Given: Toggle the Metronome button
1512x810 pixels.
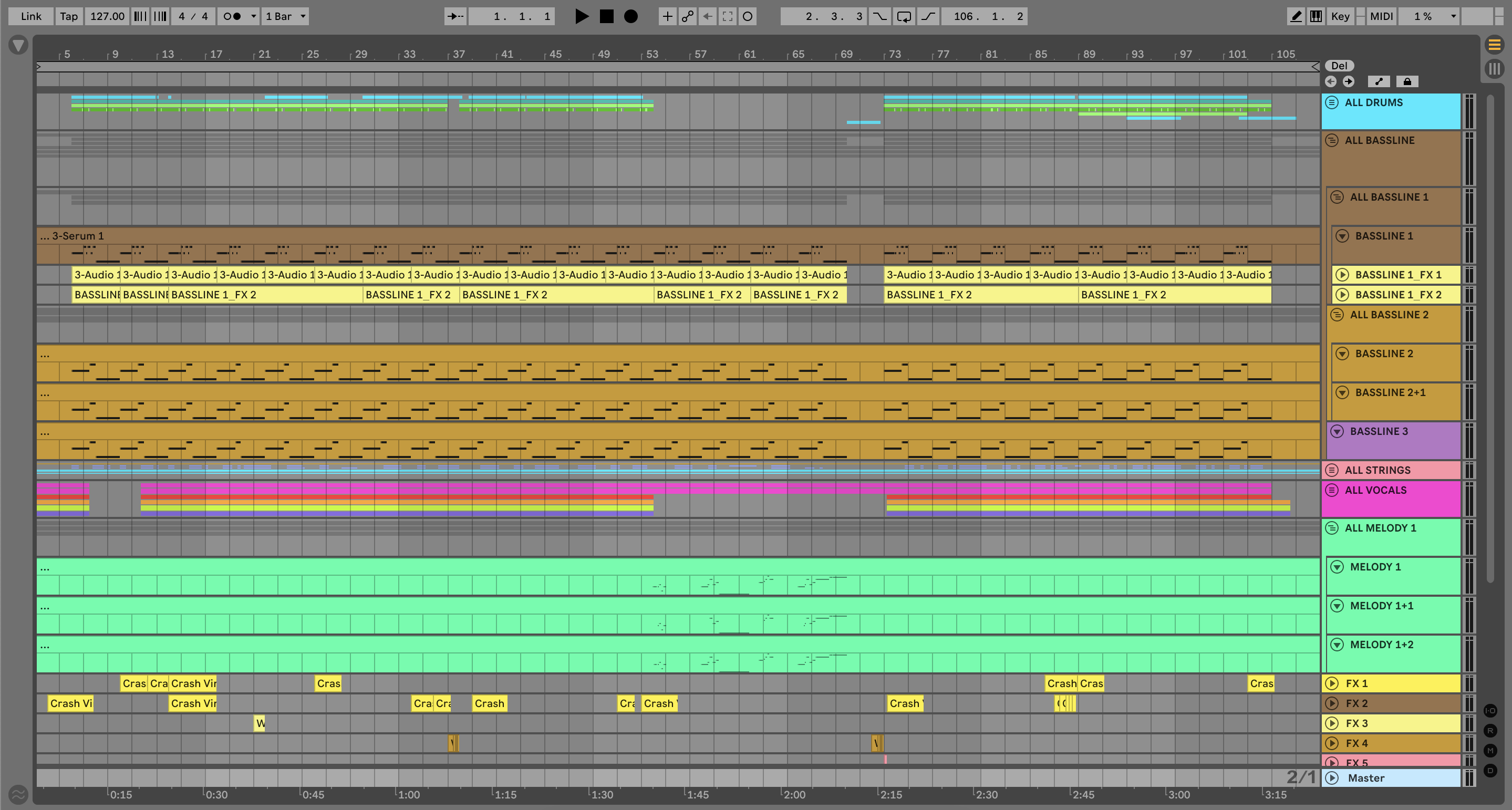Looking at the screenshot, I should (232, 16).
